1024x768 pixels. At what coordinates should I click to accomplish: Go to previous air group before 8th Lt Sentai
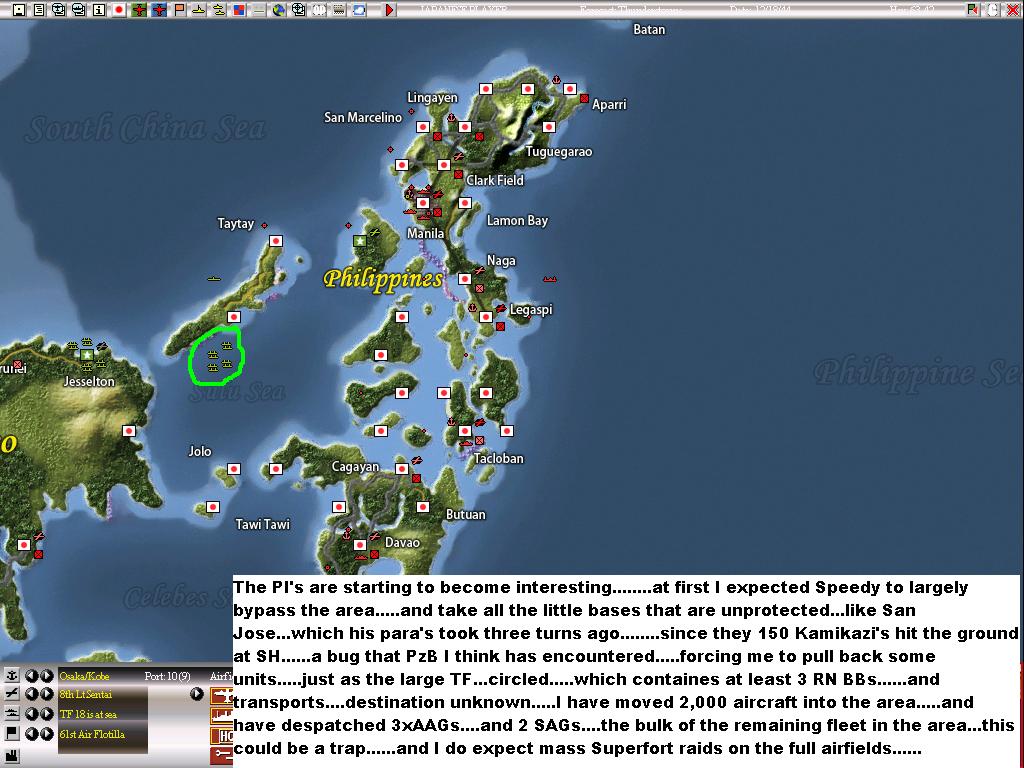[x=31, y=694]
